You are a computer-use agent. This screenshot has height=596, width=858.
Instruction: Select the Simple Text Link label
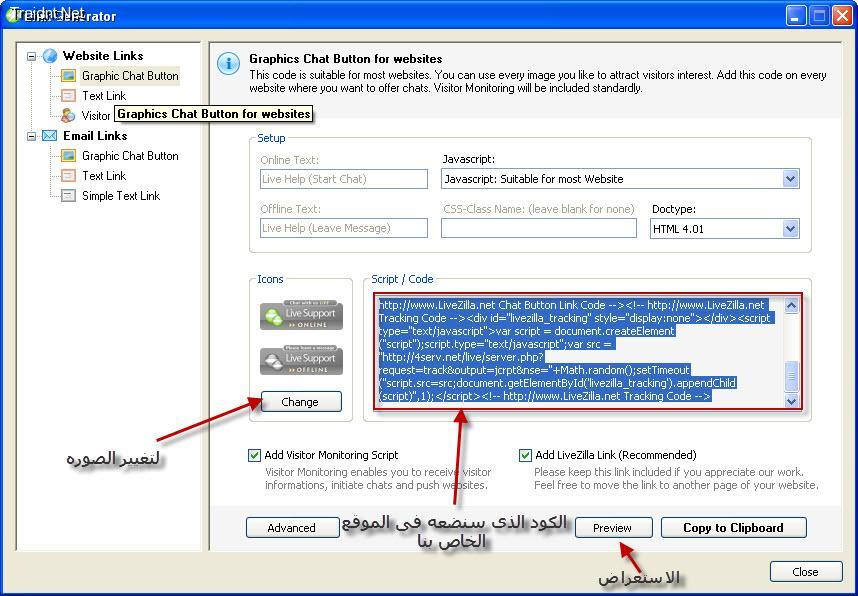pos(121,196)
